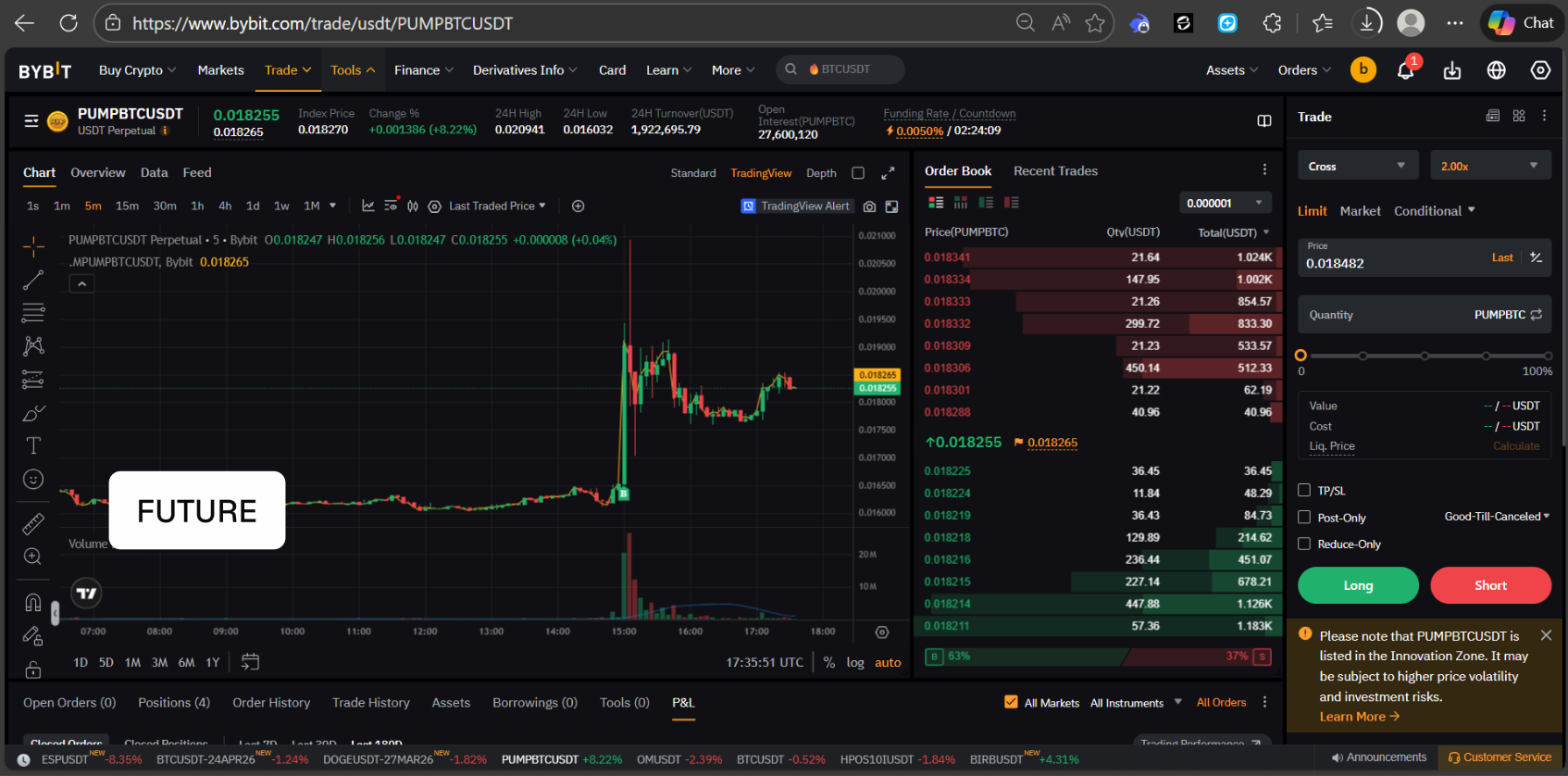Open Customer Service in bottom bar

1500,757
